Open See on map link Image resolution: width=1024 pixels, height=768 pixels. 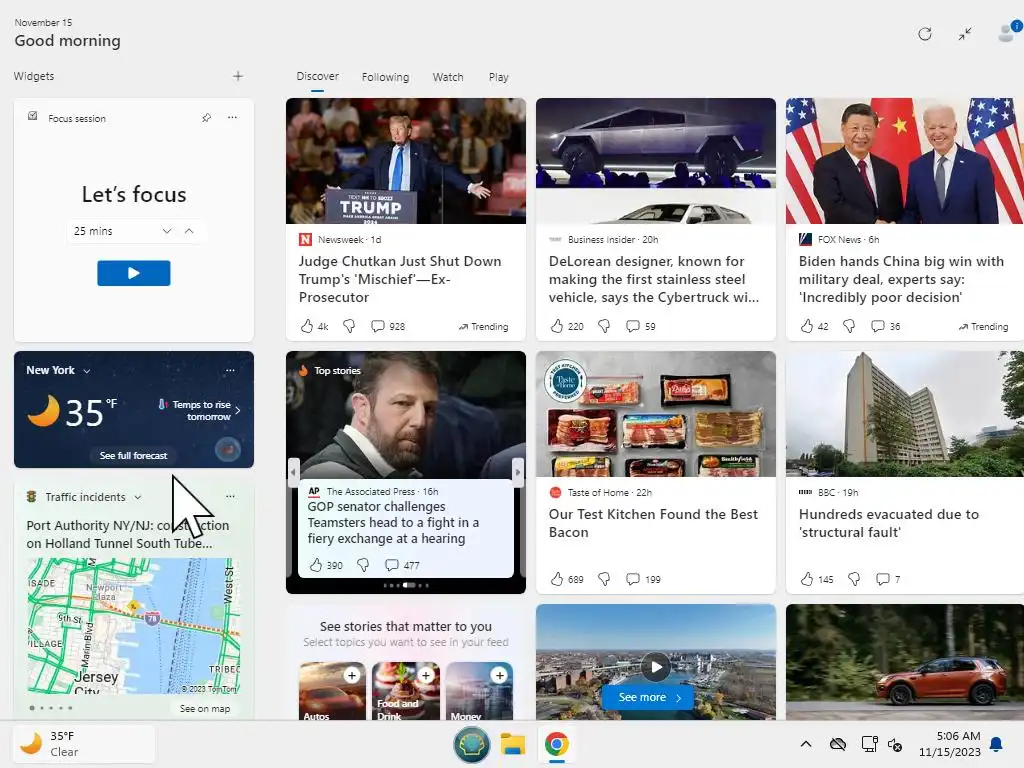[x=205, y=709]
